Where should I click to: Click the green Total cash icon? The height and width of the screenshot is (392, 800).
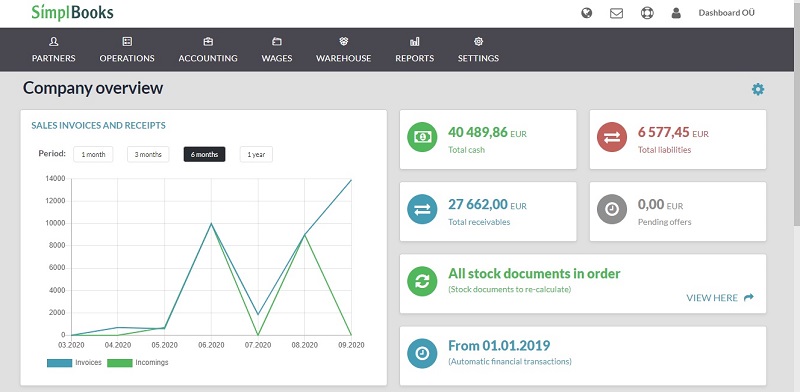pos(422,137)
